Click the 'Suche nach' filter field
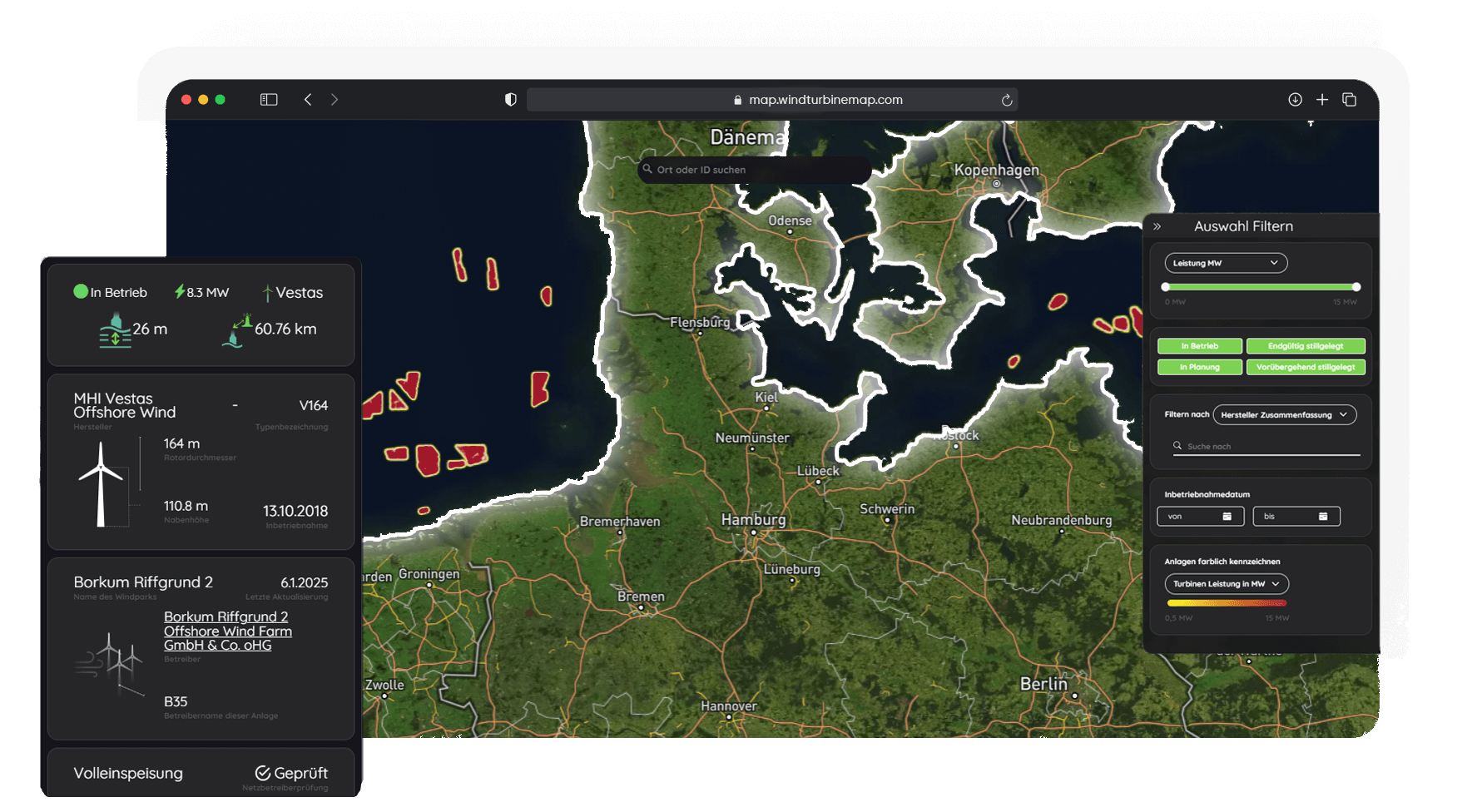This screenshot has width=1477, height=812. click(1266, 447)
